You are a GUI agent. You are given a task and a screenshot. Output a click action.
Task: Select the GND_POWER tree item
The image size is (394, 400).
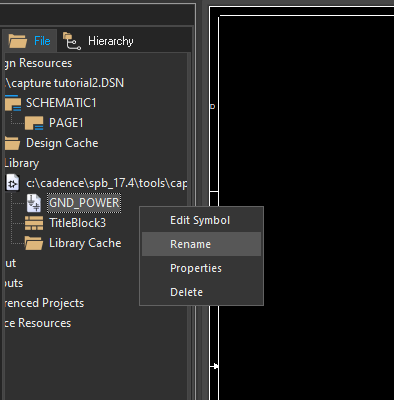click(84, 203)
